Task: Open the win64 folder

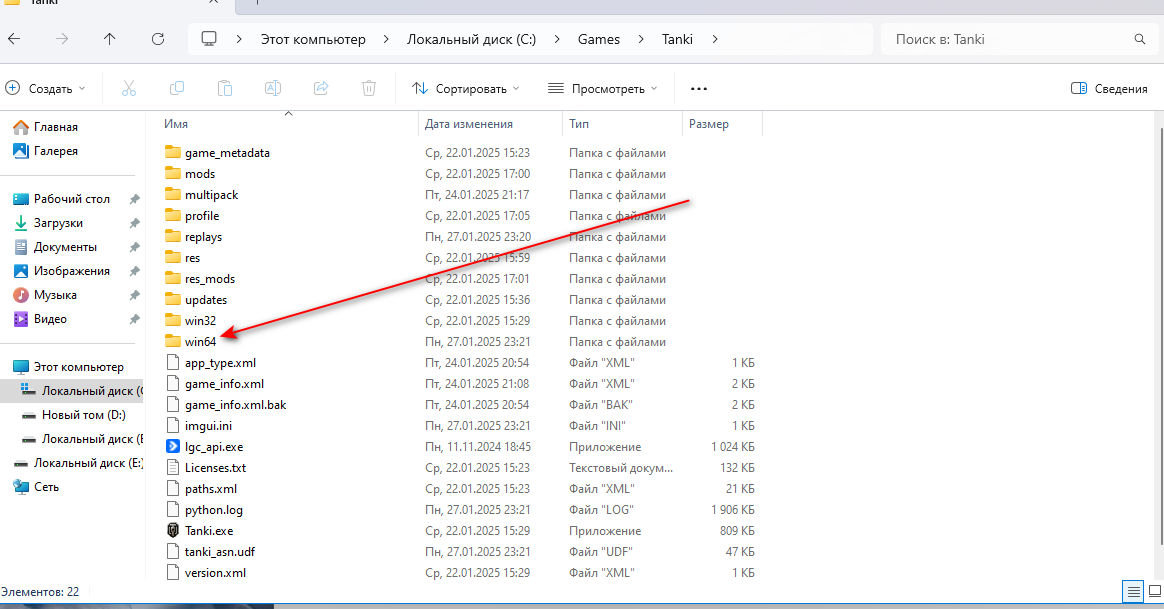Action: coord(200,342)
